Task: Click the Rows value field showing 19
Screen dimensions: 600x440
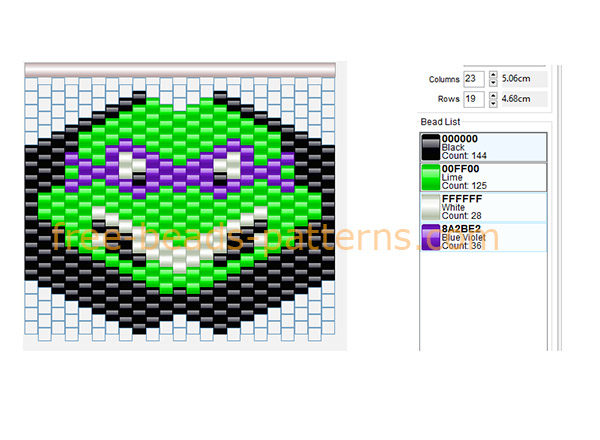Action: [x=474, y=99]
